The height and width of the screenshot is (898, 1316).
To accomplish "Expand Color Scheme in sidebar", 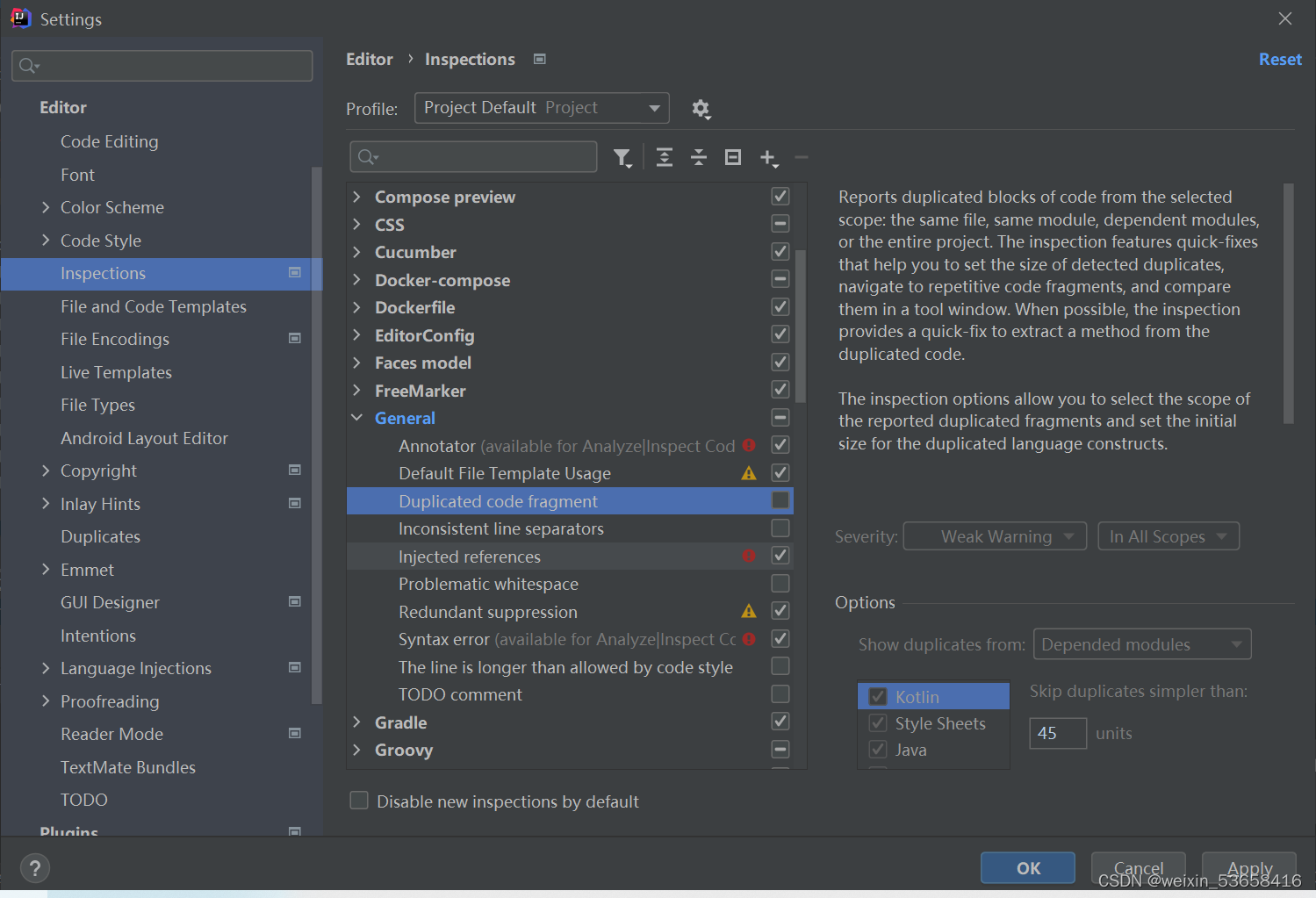I will pyautogui.click(x=46, y=207).
